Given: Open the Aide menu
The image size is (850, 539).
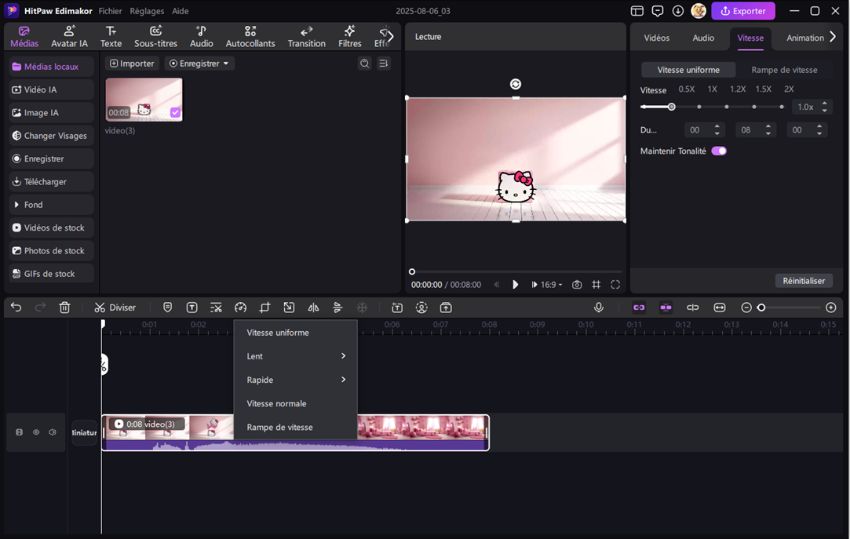Looking at the screenshot, I should coord(180,11).
